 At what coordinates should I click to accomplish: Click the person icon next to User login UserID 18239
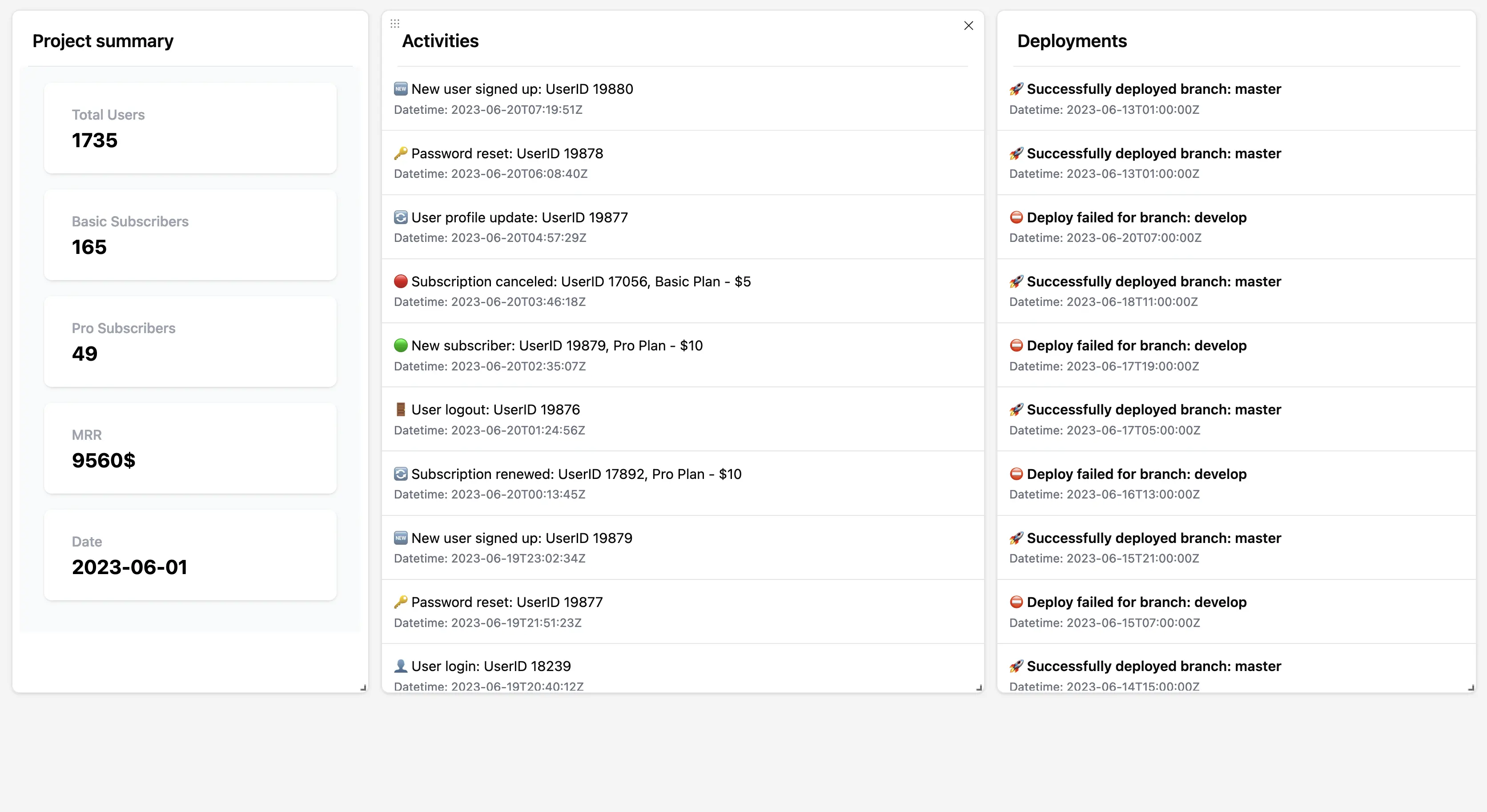(x=401, y=665)
